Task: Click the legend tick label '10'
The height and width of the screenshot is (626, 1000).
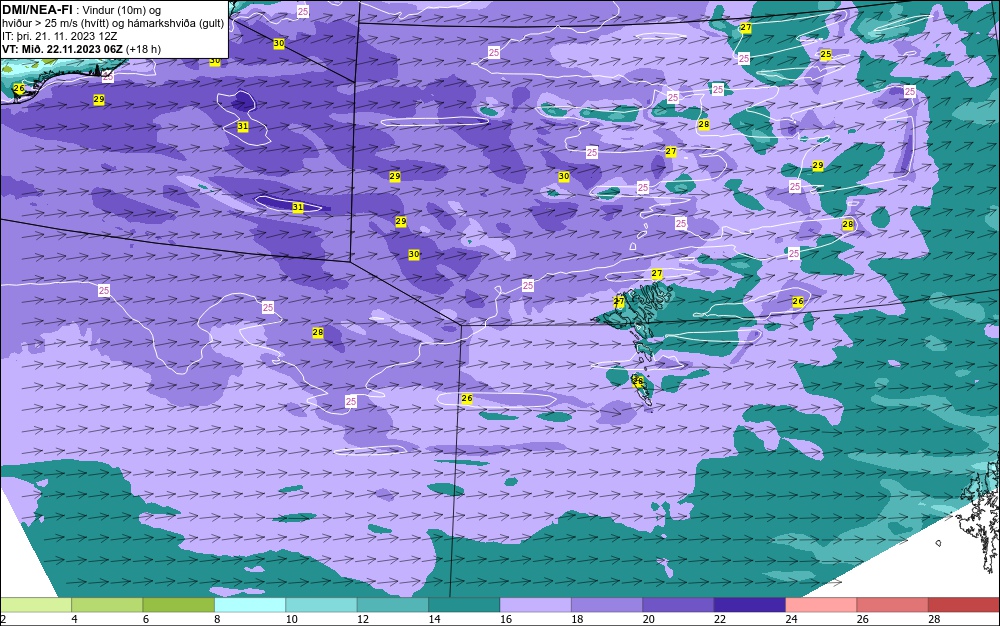Action: pyautogui.click(x=291, y=619)
